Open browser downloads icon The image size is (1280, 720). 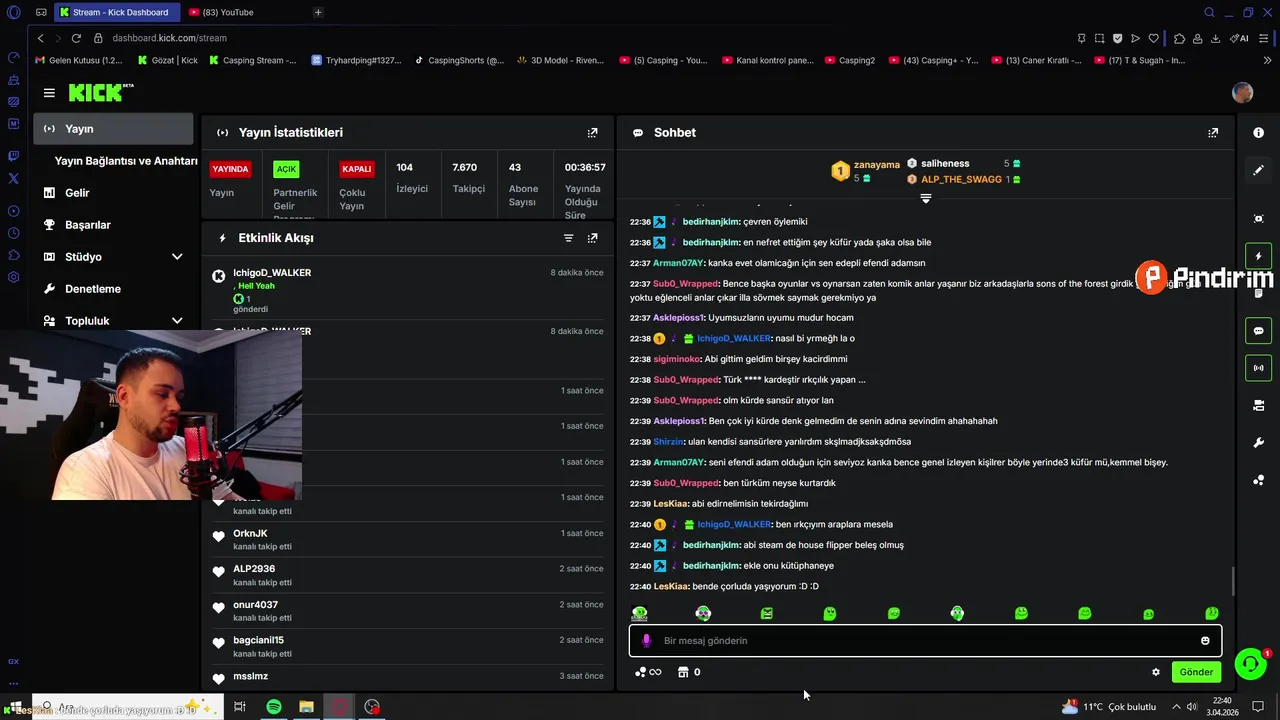pos(1215,38)
